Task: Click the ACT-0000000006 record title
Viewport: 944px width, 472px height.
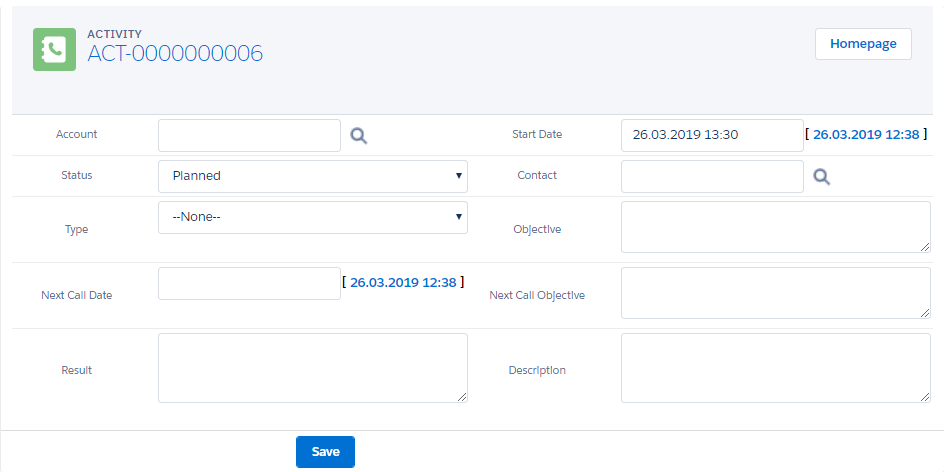Action: pos(175,54)
